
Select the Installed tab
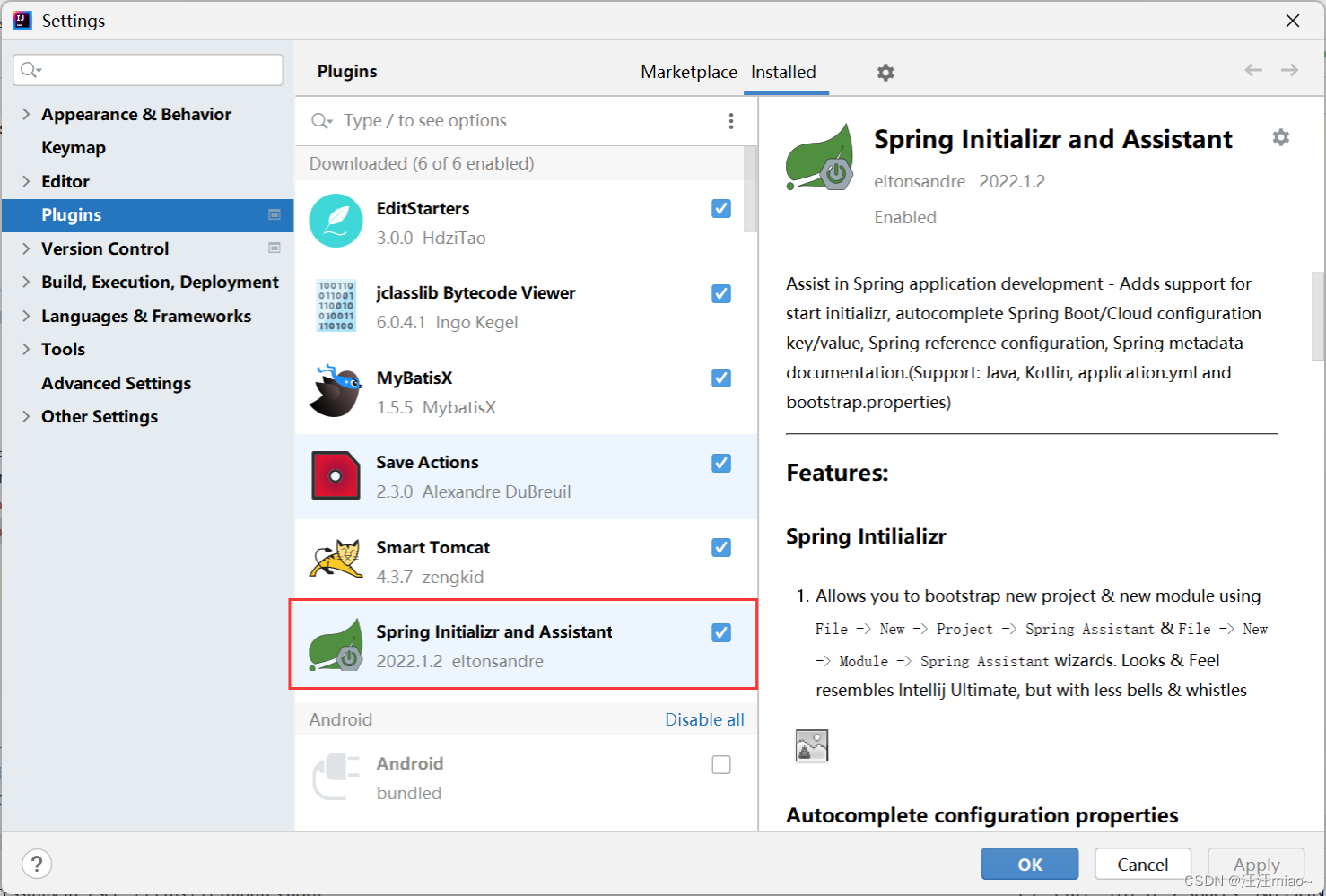(x=783, y=72)
